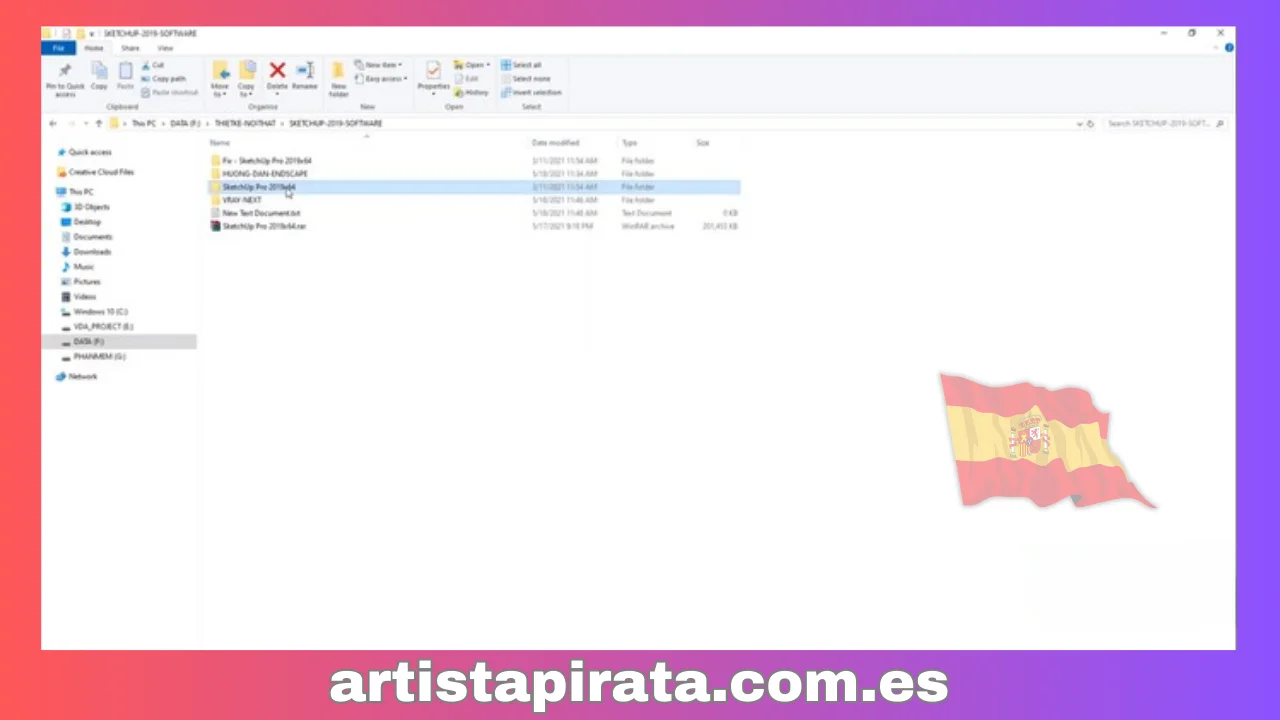Select highlighted SketchUp Pro 2019x64 folder
Viewport: 1280px width, 720px height.
[x=474, y=187]
